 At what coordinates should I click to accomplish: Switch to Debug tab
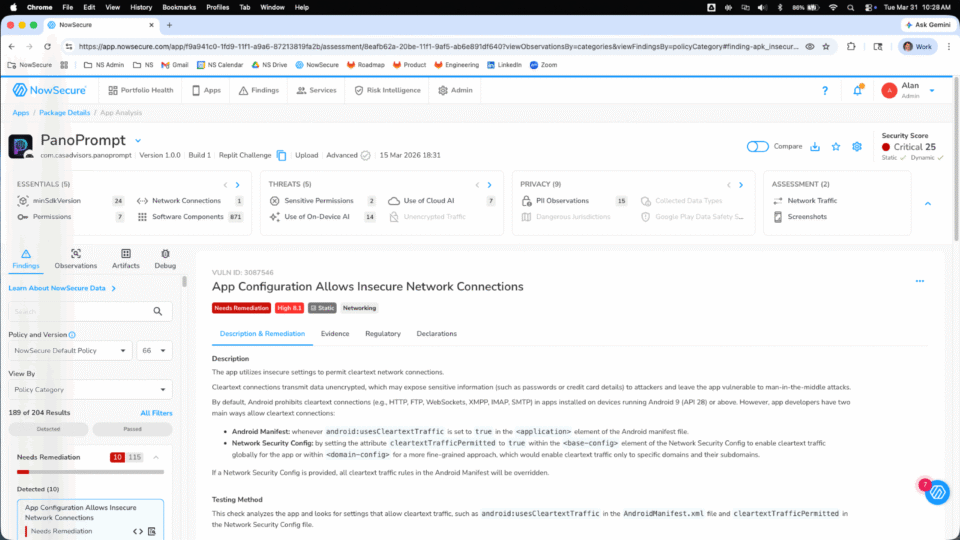(x=165, y=260)
